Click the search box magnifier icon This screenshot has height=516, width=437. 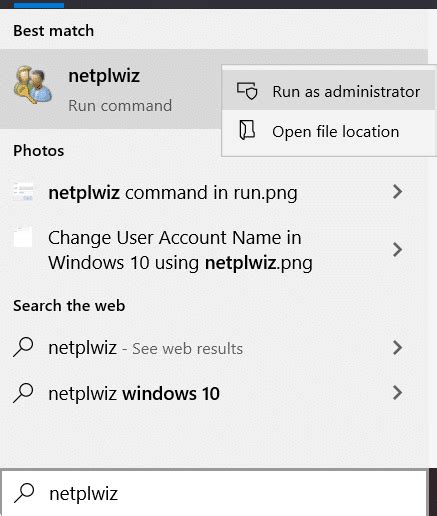(24, 493)
